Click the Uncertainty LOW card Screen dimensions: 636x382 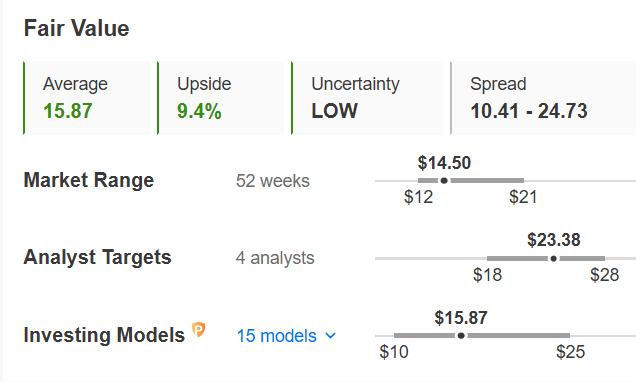pyautogui.click(x=367, y=98)
